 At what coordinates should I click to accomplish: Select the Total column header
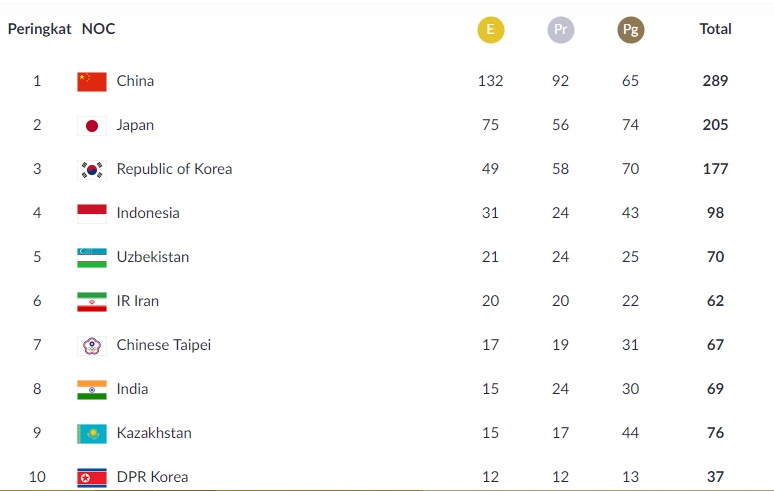point(715,29)
